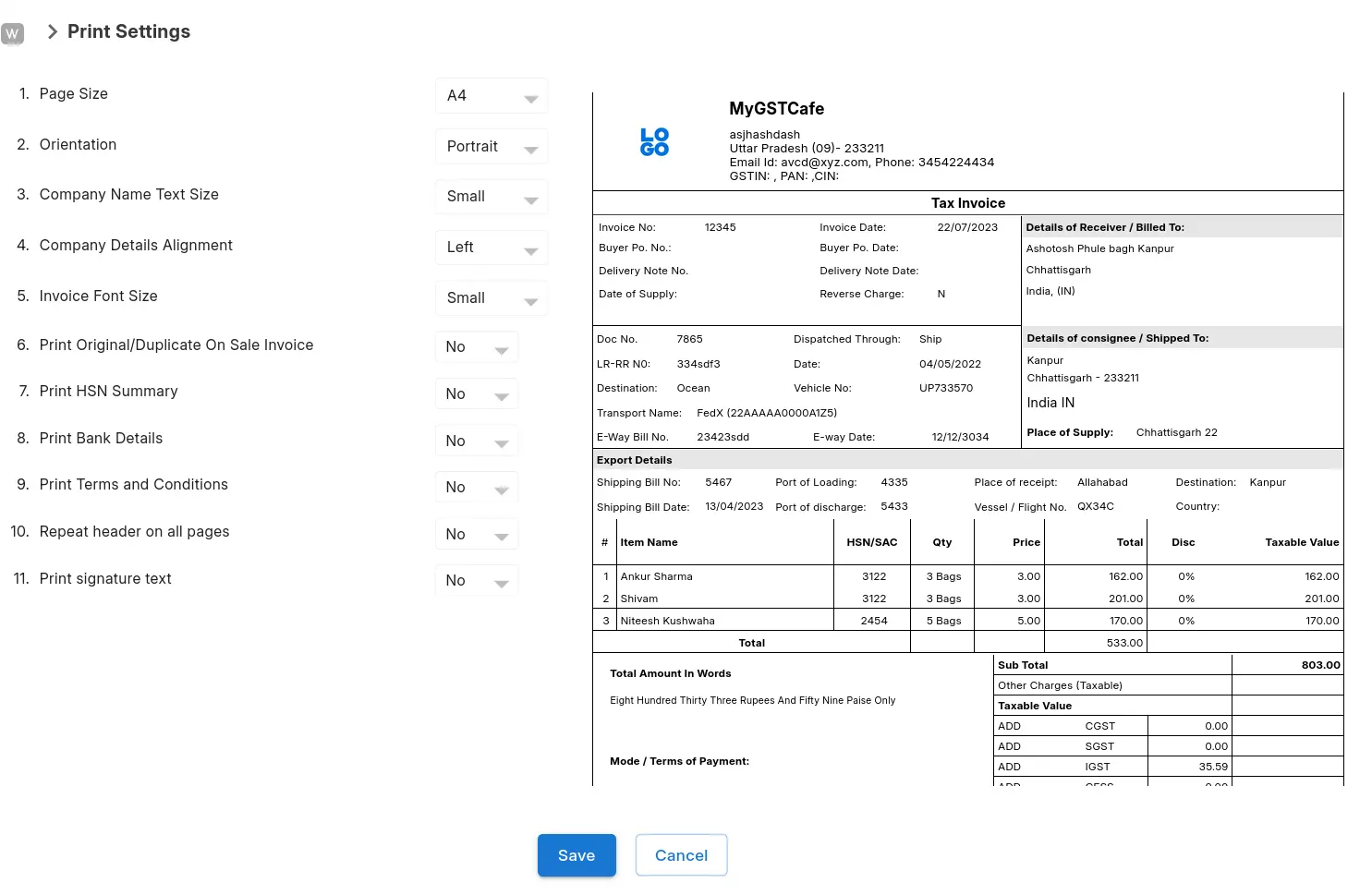Click the MyGSTCafe company name in preview
Image resolution: width=1372 pixels, height=895 pixels.
776,108
